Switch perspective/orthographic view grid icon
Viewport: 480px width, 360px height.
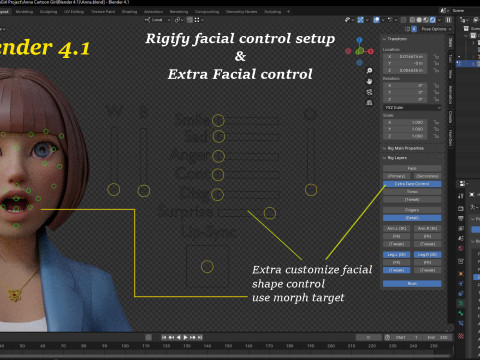click(369, 103)
